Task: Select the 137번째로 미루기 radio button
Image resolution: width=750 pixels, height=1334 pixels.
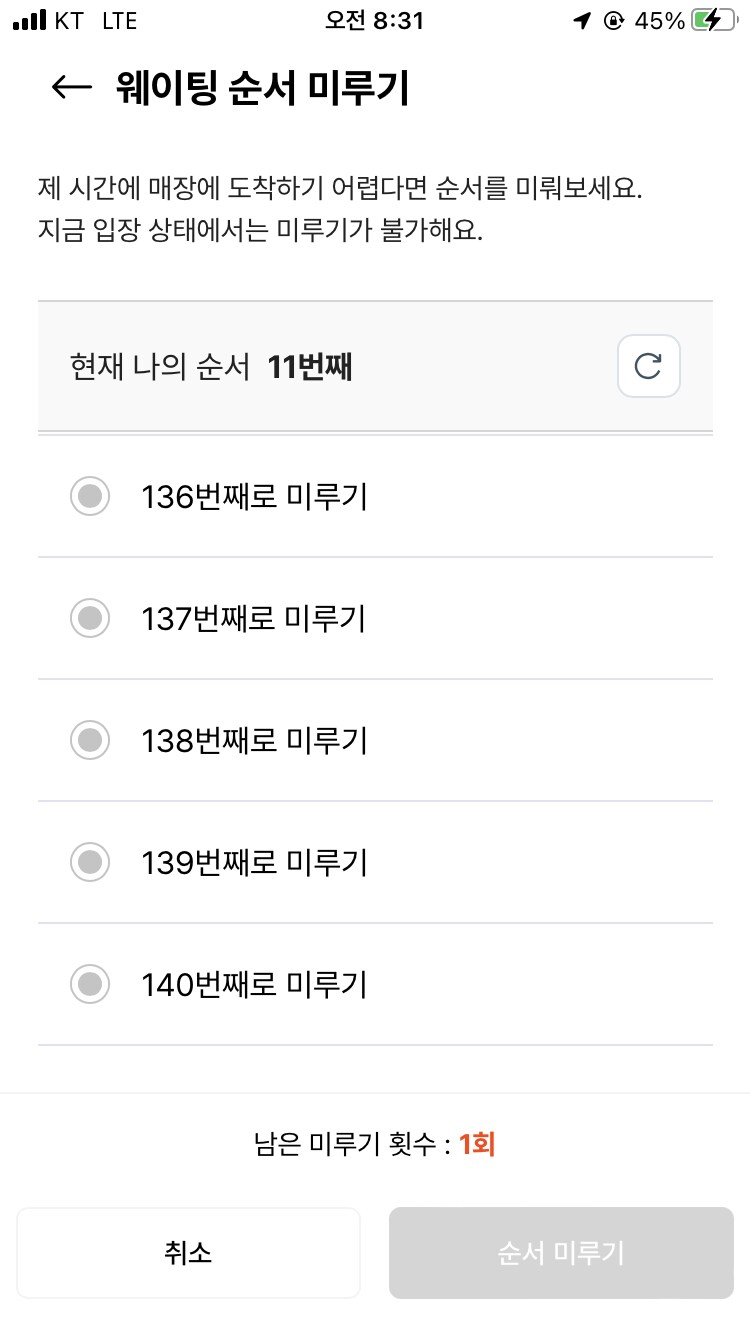Action: (90, 618)
